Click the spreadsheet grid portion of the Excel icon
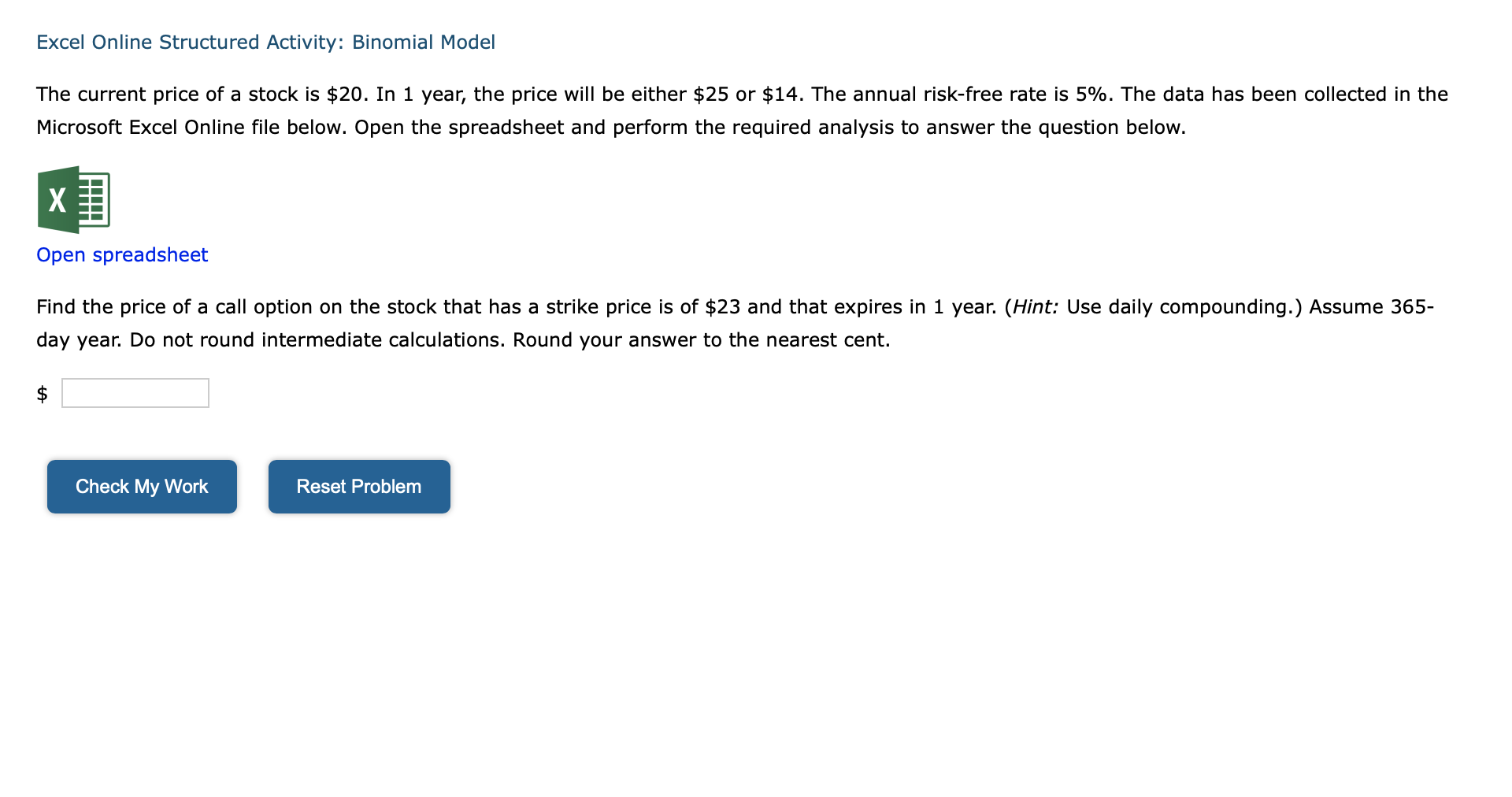 [92, 199]
